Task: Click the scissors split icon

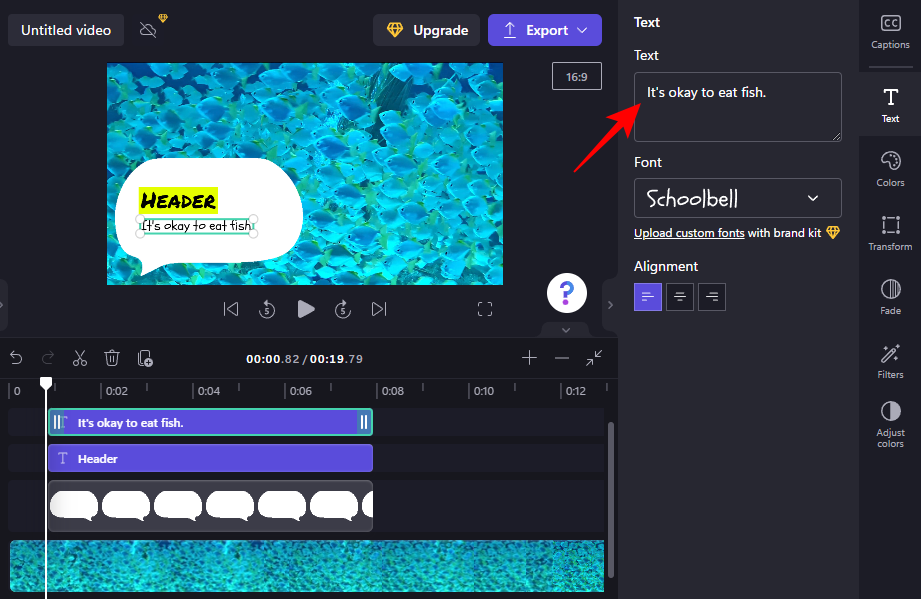Action: point(80,358)
